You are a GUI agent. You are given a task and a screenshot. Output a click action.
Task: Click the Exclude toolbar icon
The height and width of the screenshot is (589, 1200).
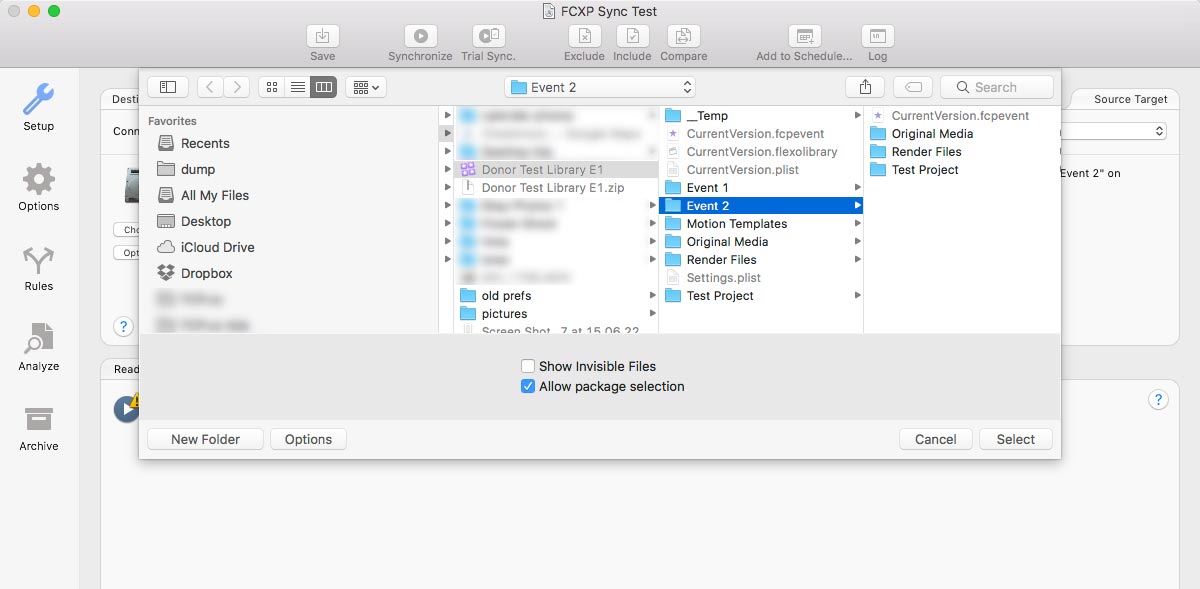tap(584, 37)
